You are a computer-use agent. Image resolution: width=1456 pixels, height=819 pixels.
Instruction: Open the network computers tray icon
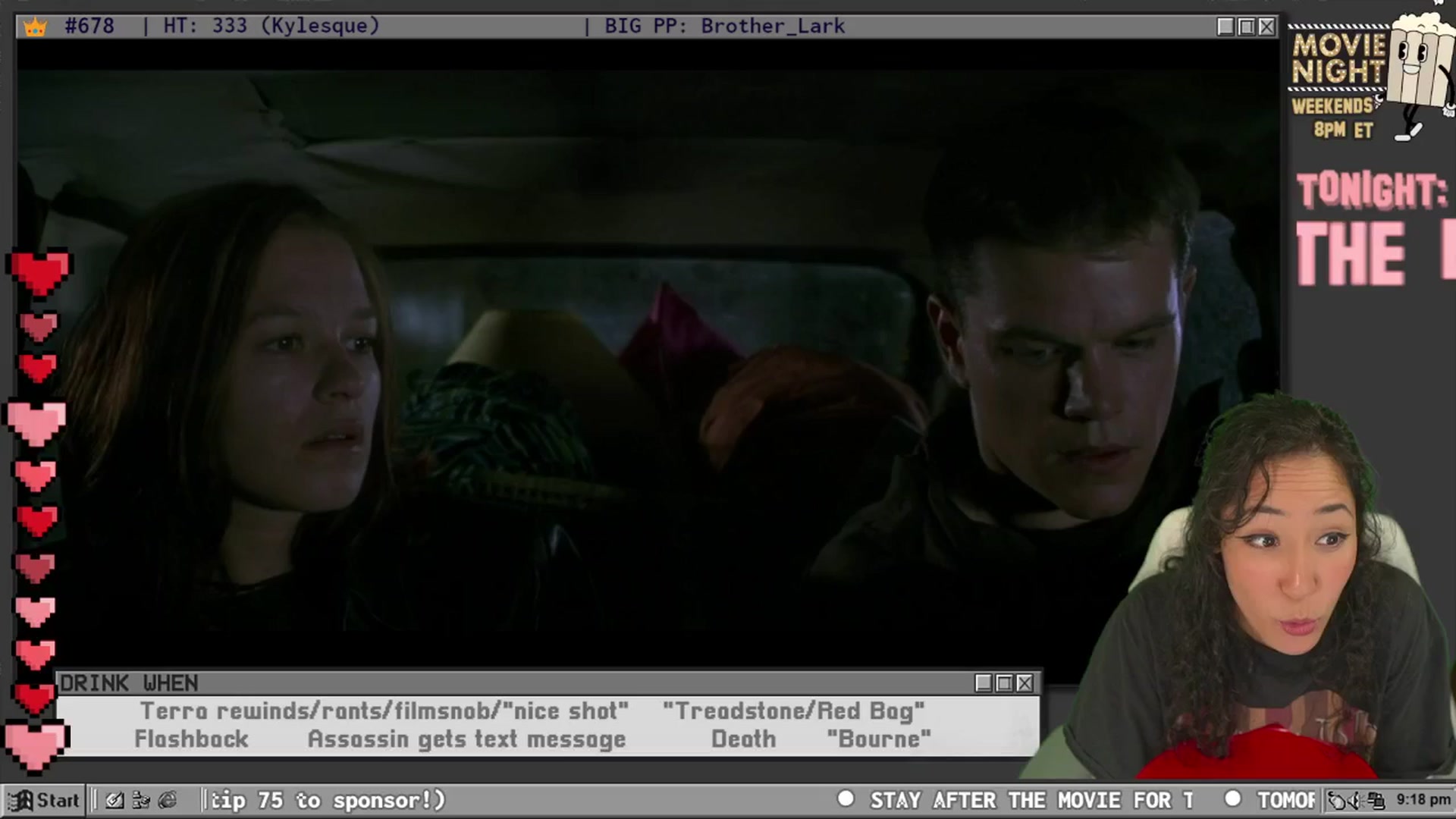click(x=1376, y=800)
